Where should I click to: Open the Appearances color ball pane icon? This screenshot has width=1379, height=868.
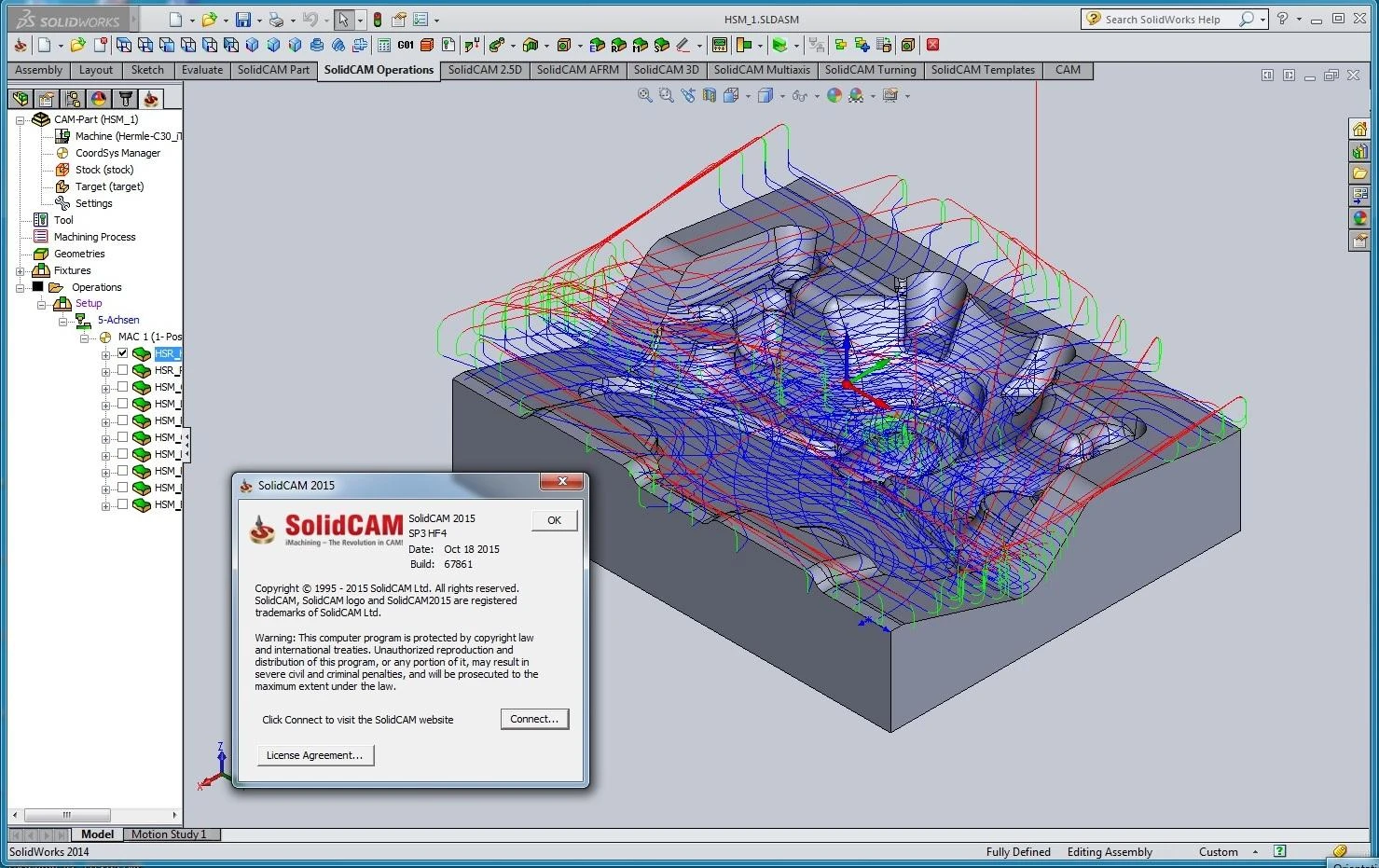coord(1359,218)
